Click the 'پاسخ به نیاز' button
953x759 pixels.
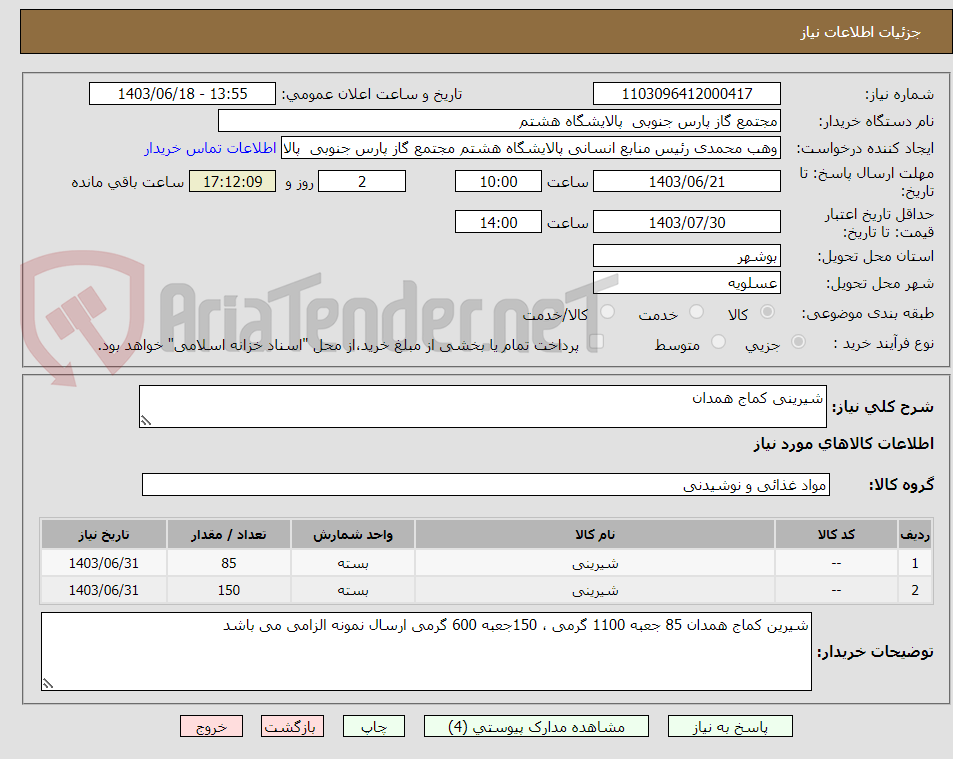(730, 727)
